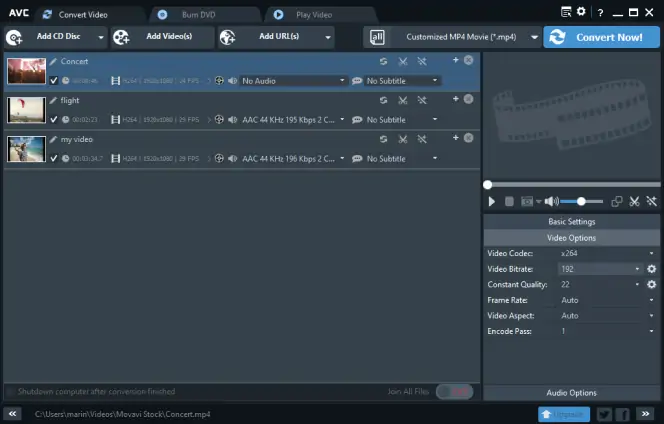
Task: Click the subtitle bubble icon in the my video row
Action: tap(357, 159)
